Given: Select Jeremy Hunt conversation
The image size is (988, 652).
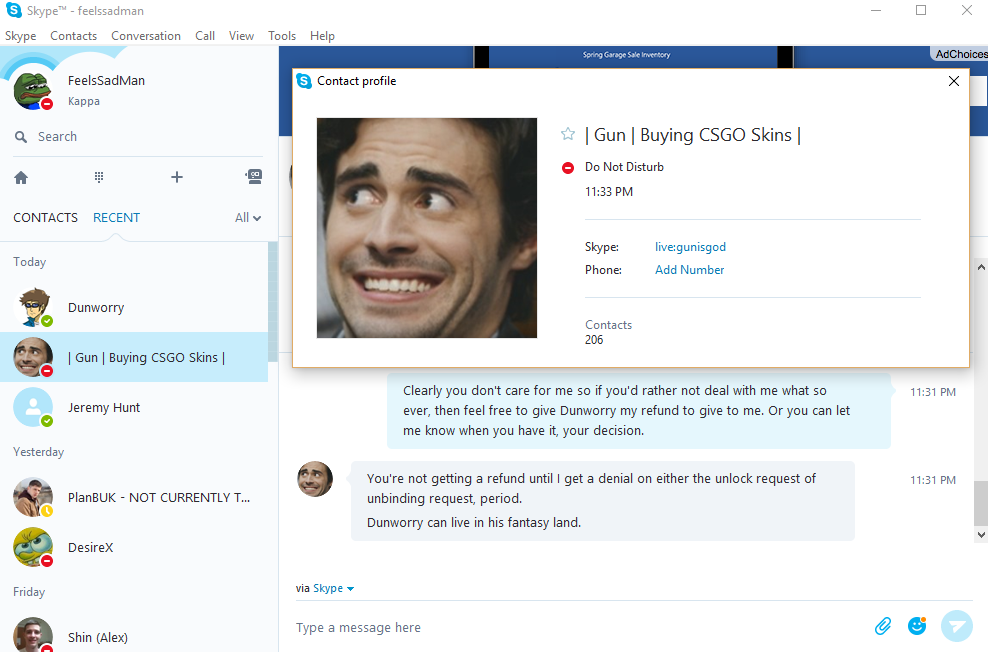Looking at the screenshot, I should point(134,408).
